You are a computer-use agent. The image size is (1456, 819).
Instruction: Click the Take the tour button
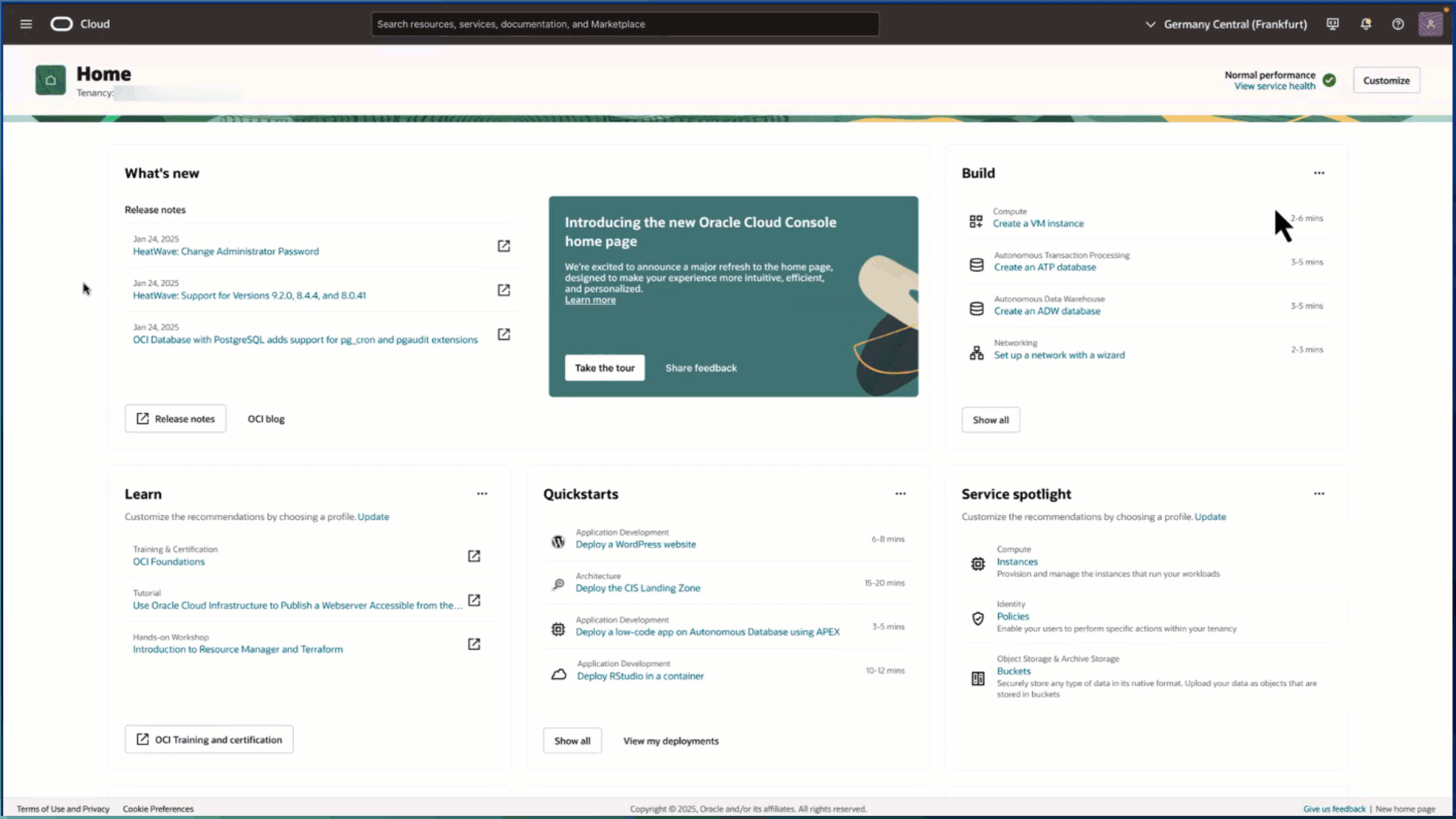pos(604,368)
